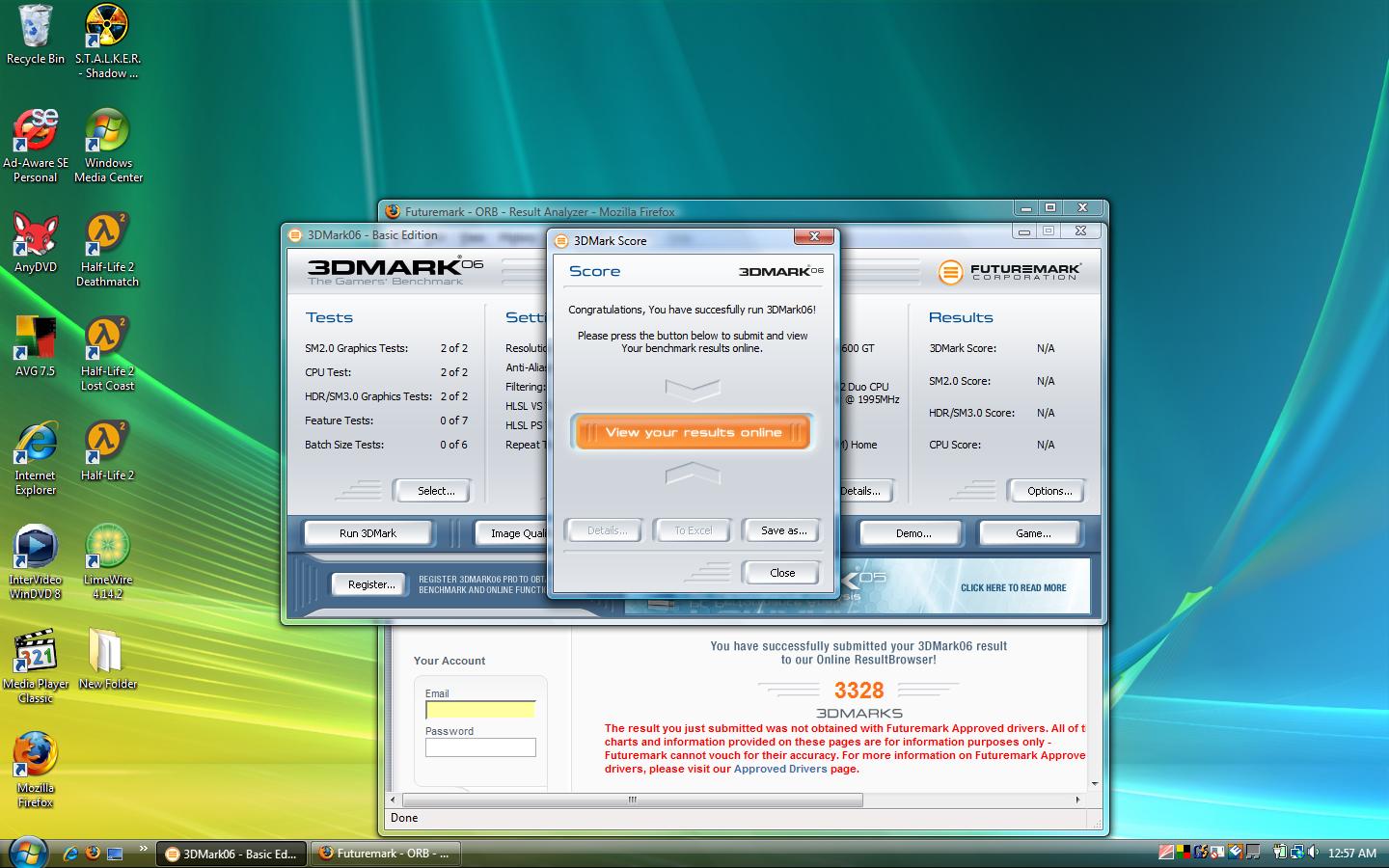Select the AVG 7.5 desktop icon
This screenshot has width=1389, height=868.
pyautogui.click(x=36, y=347)
